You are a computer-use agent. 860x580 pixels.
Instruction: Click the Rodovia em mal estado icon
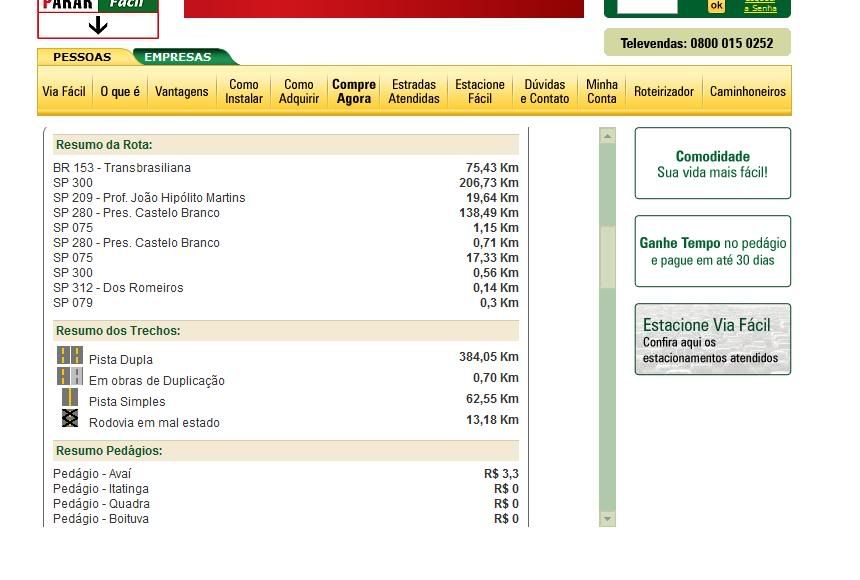point(70,418)
